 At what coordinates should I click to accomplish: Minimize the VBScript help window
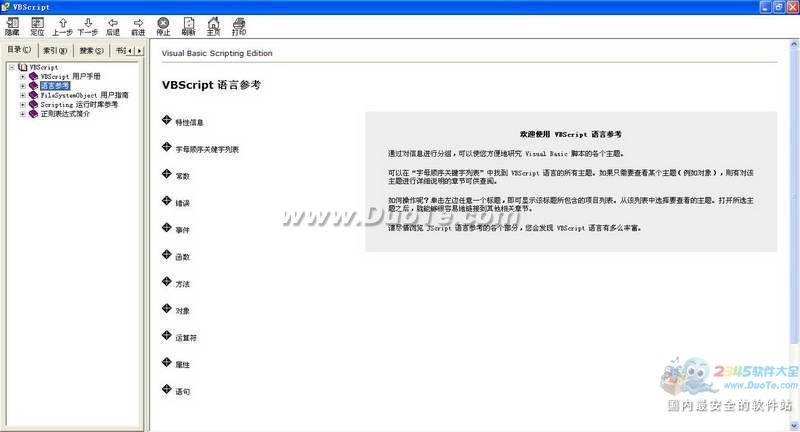(x=765, y=7)
